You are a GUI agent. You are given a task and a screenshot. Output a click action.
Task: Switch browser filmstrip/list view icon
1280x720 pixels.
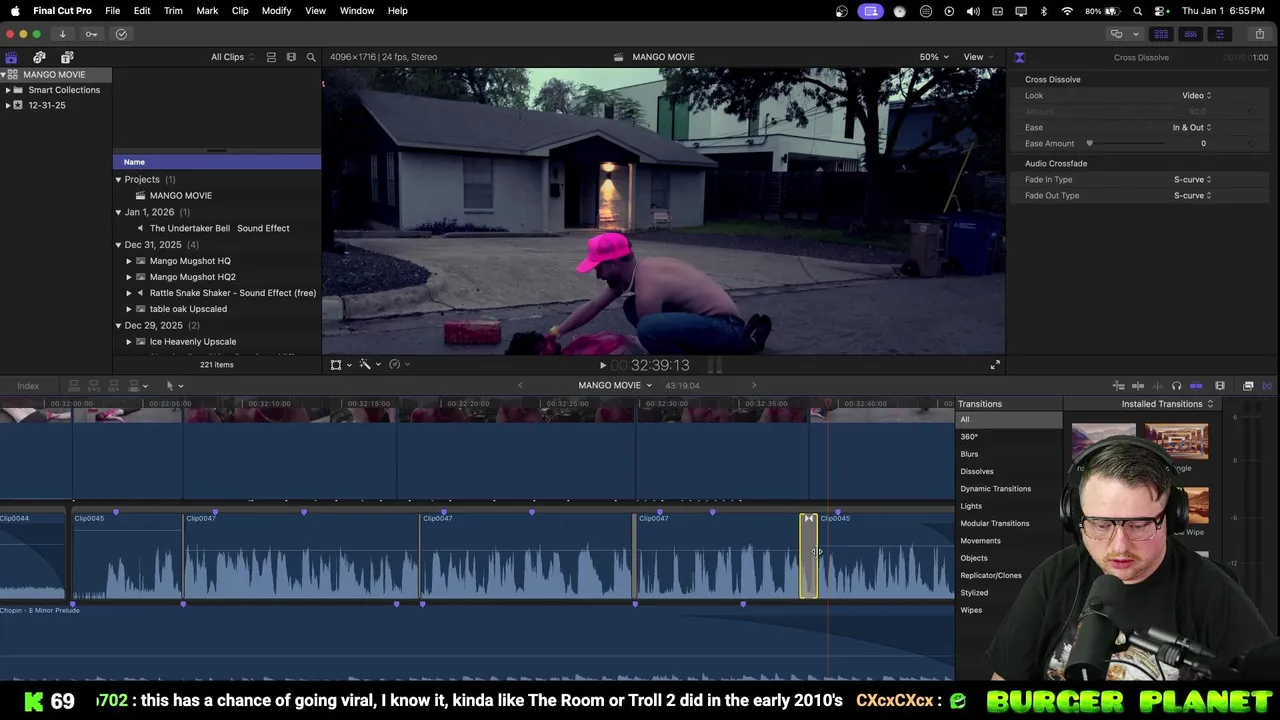pos(291,57)
